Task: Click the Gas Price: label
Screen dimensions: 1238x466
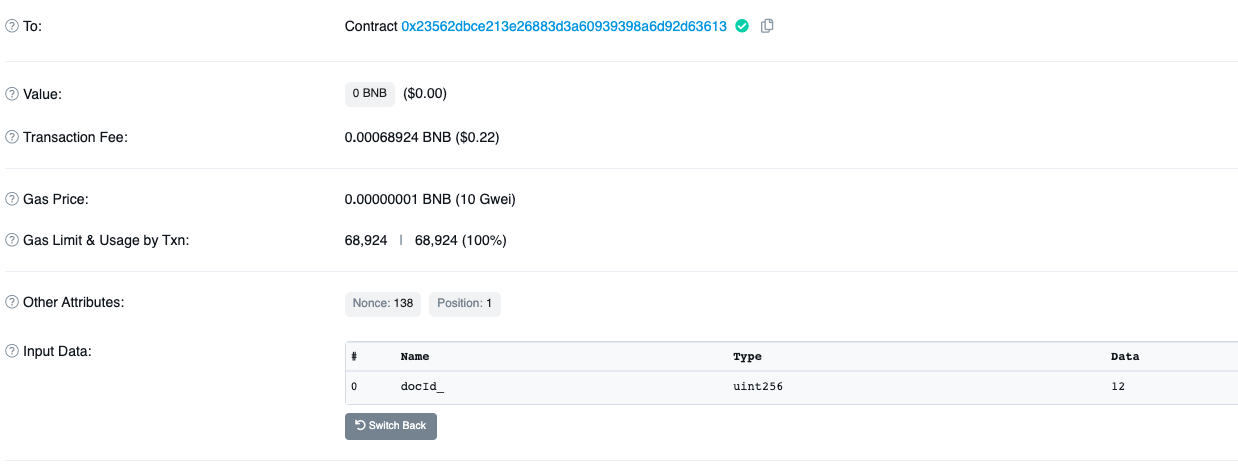Action: (56, 199)
